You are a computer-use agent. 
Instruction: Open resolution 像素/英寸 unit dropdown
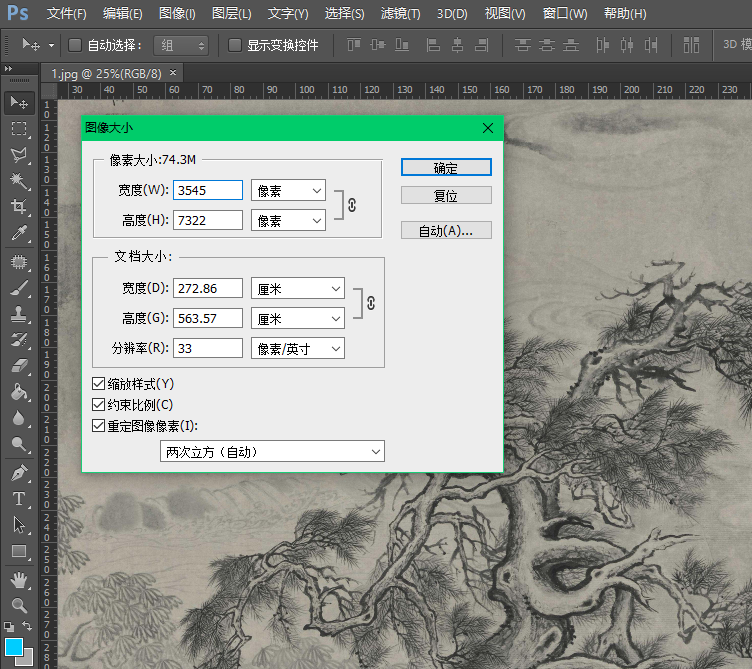pos(298,349)
